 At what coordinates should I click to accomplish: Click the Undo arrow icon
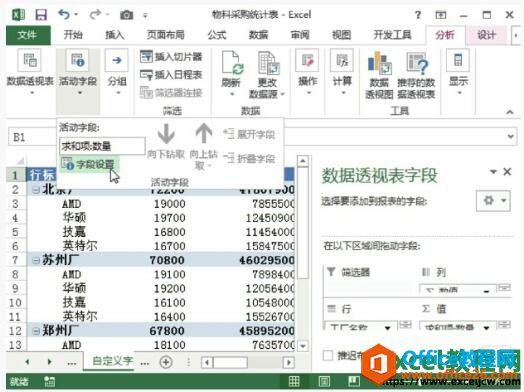coord(63,14)
